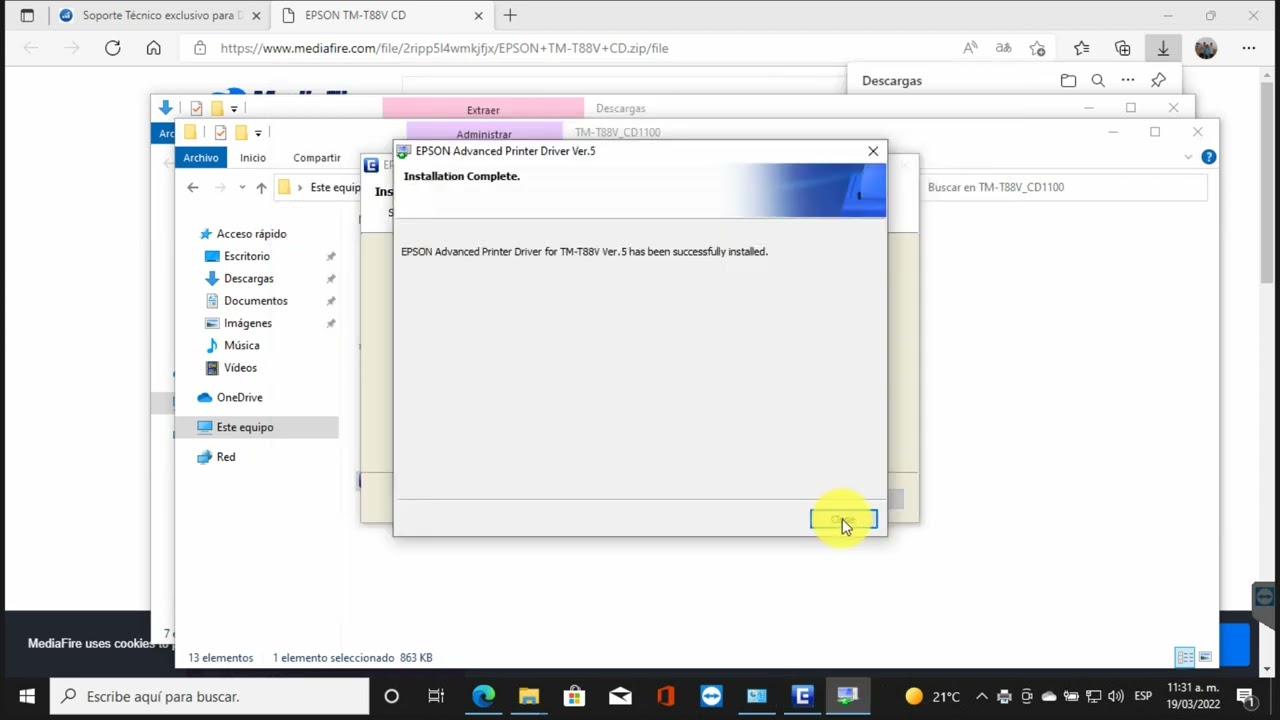Screen dimensions: 1280x720
Task: Open Escritorio in the navigation pane
Action: 246,256
